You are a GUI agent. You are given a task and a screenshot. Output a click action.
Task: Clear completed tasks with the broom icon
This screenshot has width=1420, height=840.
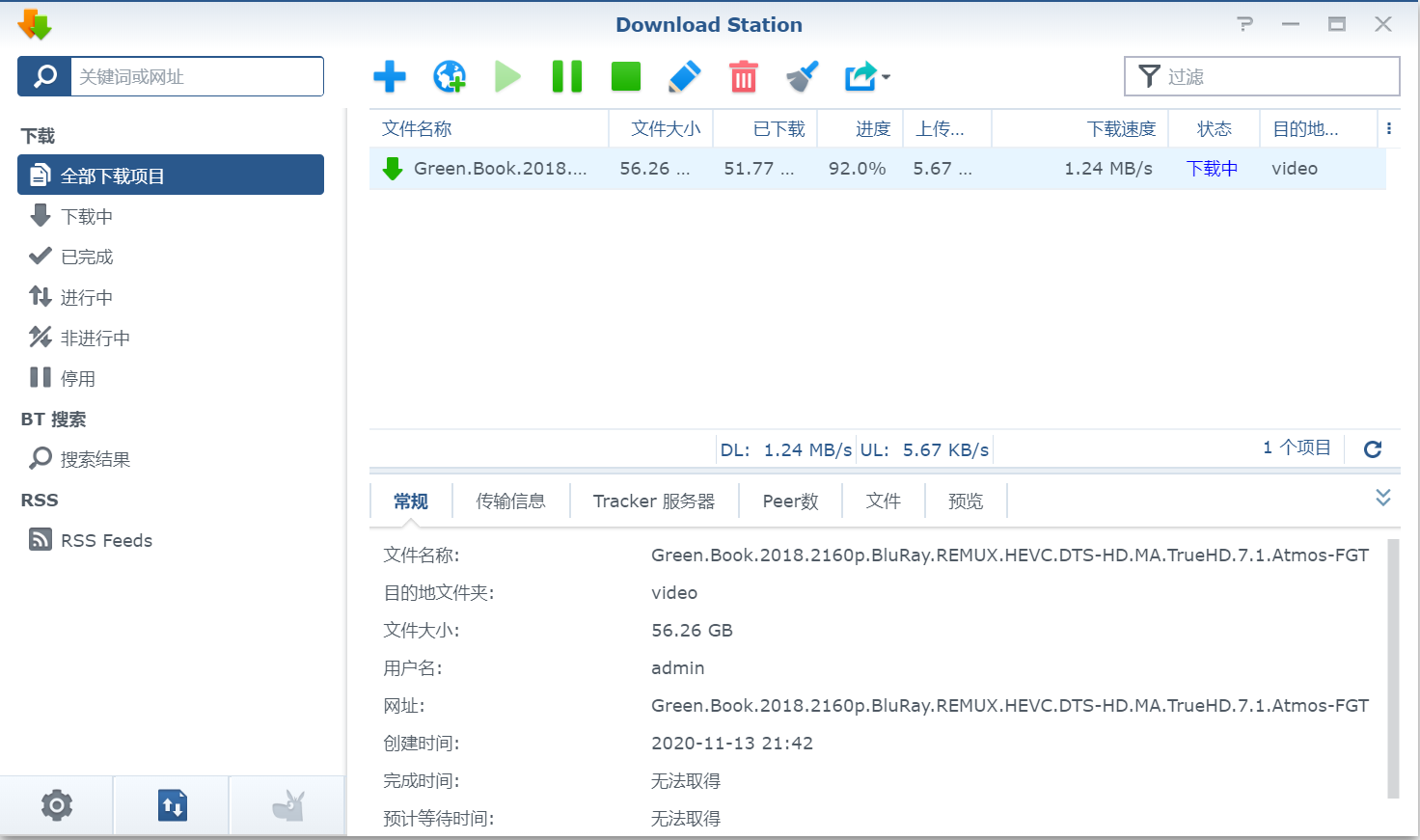pos(802,76)
